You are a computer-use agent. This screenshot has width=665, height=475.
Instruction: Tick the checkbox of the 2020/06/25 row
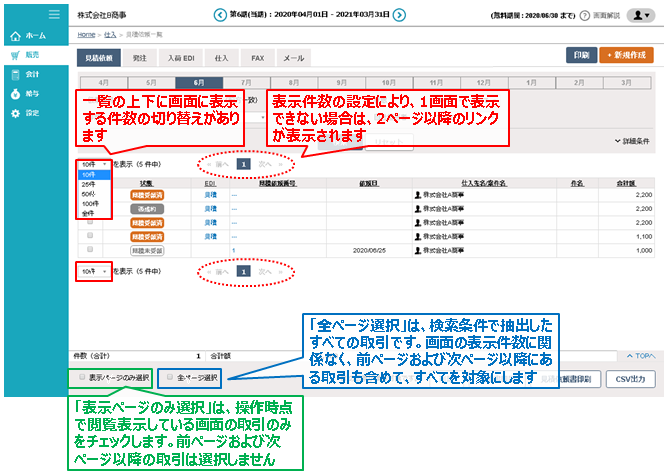[x=91, y=249]
